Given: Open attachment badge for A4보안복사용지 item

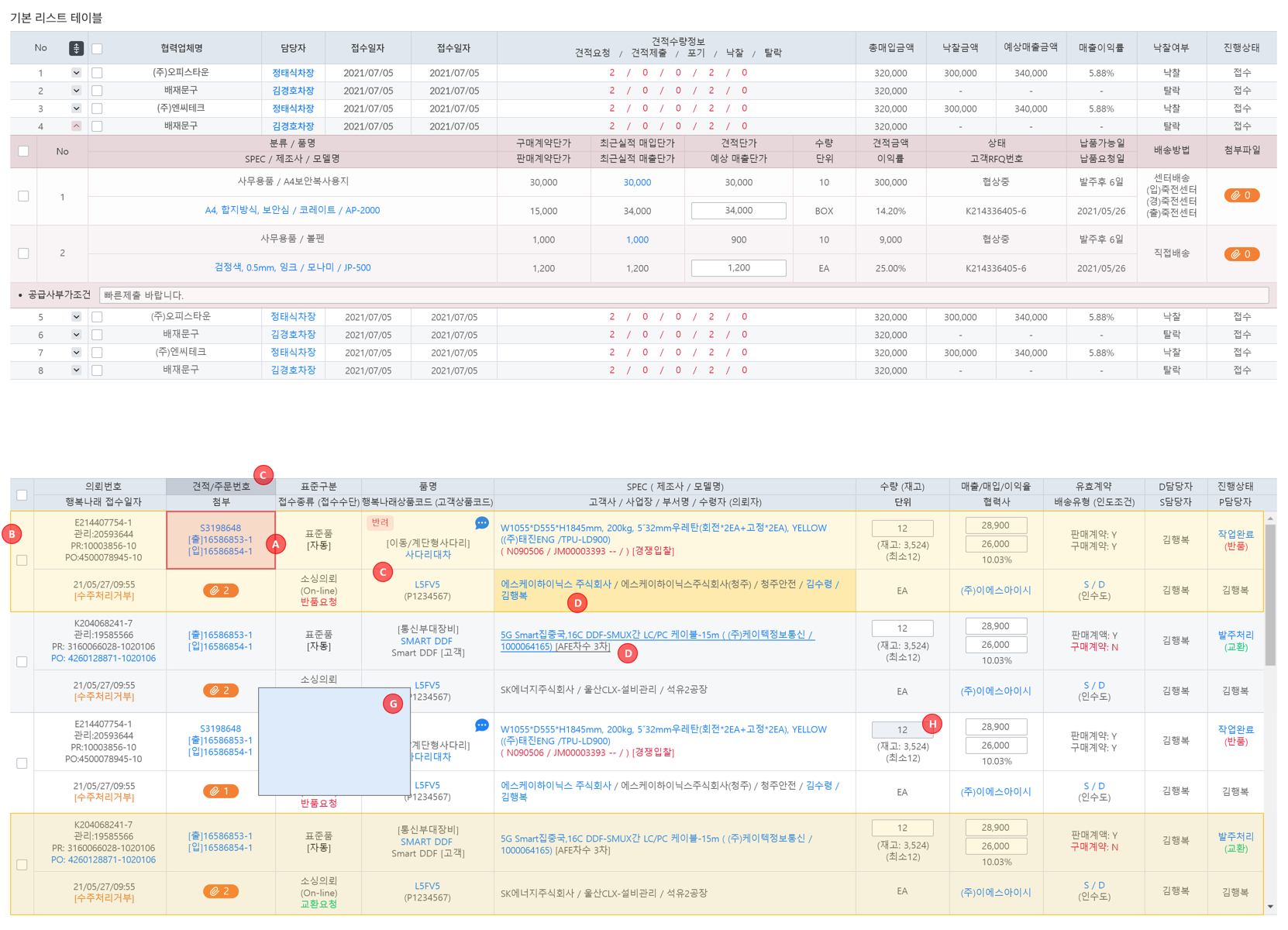Looking at the screenshot, I should (1241, 195).
